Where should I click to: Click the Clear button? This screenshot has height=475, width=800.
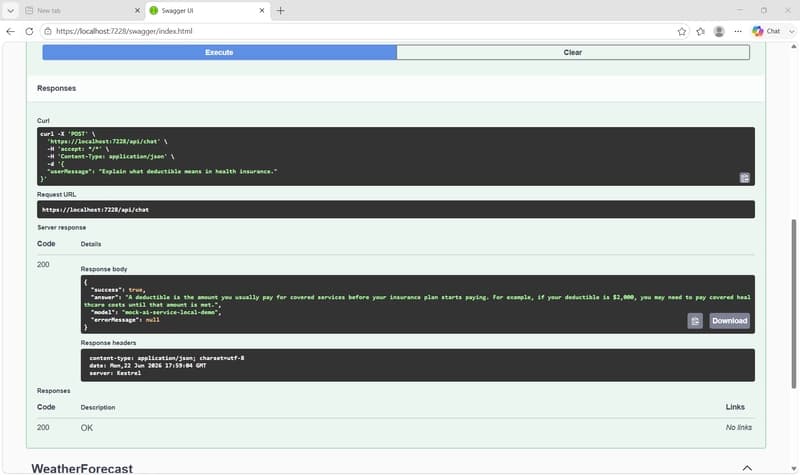pyautogui.click(x=573, y=52)
